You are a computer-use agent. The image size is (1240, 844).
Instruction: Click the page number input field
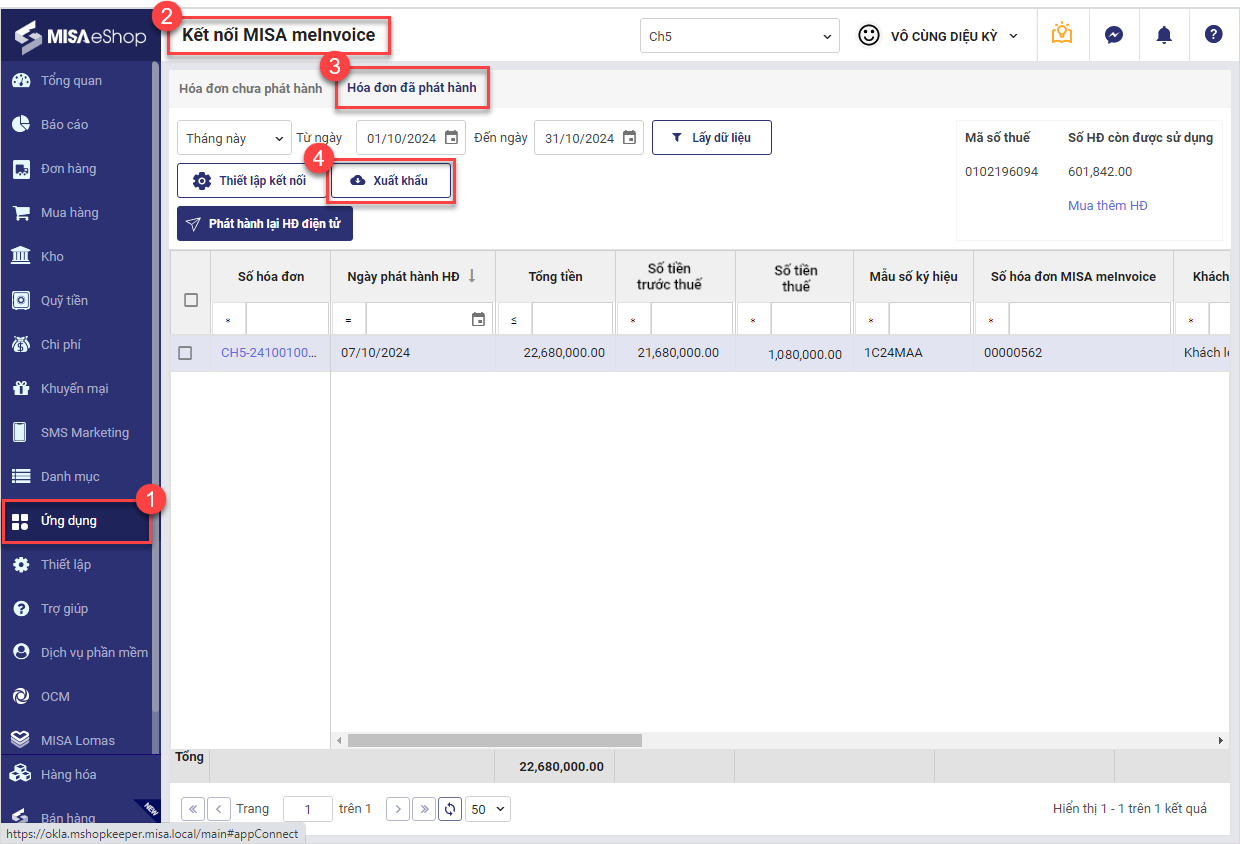click(x=308, y=809)
